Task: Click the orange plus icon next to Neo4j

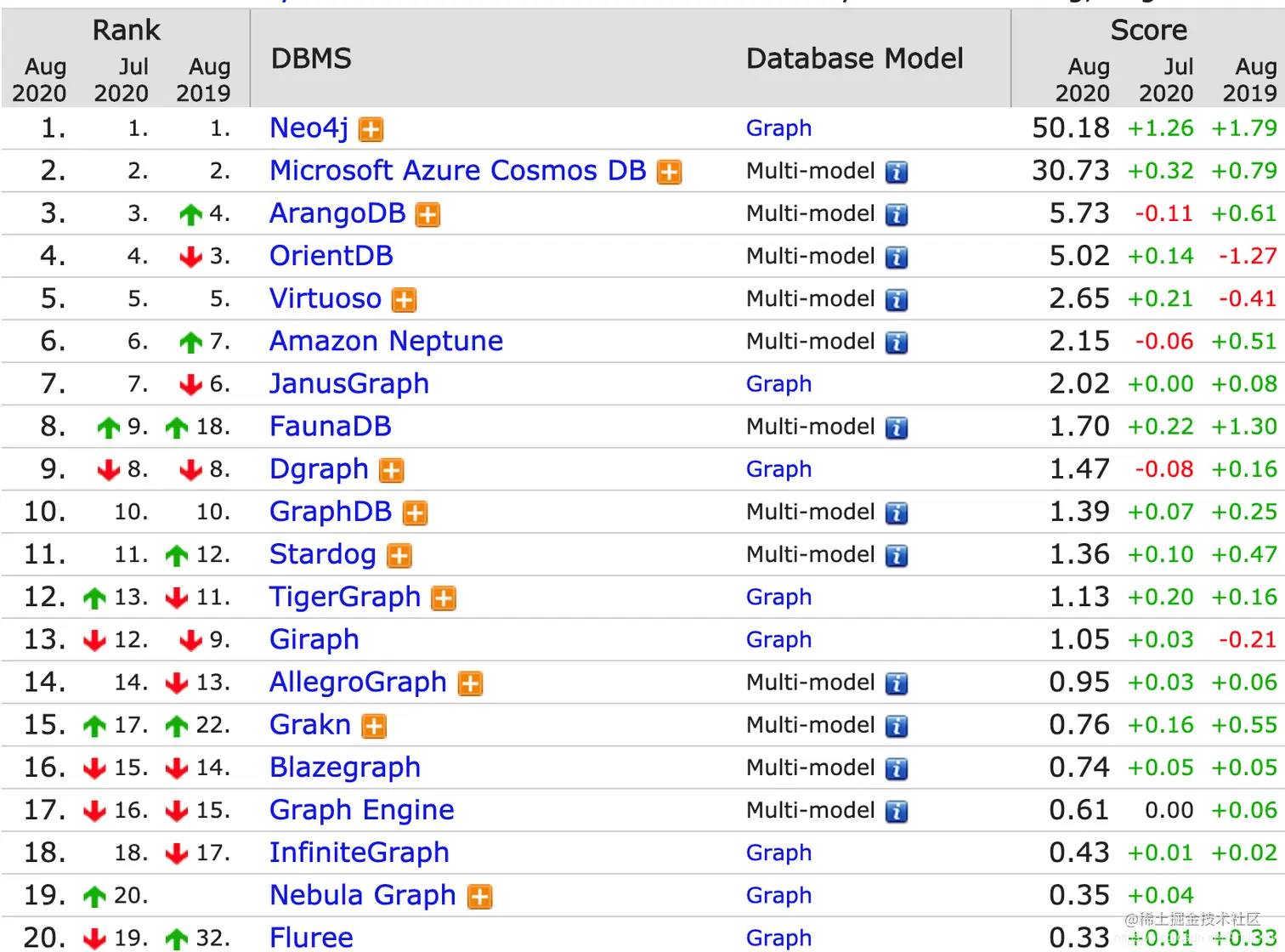Action: [371, 130]
